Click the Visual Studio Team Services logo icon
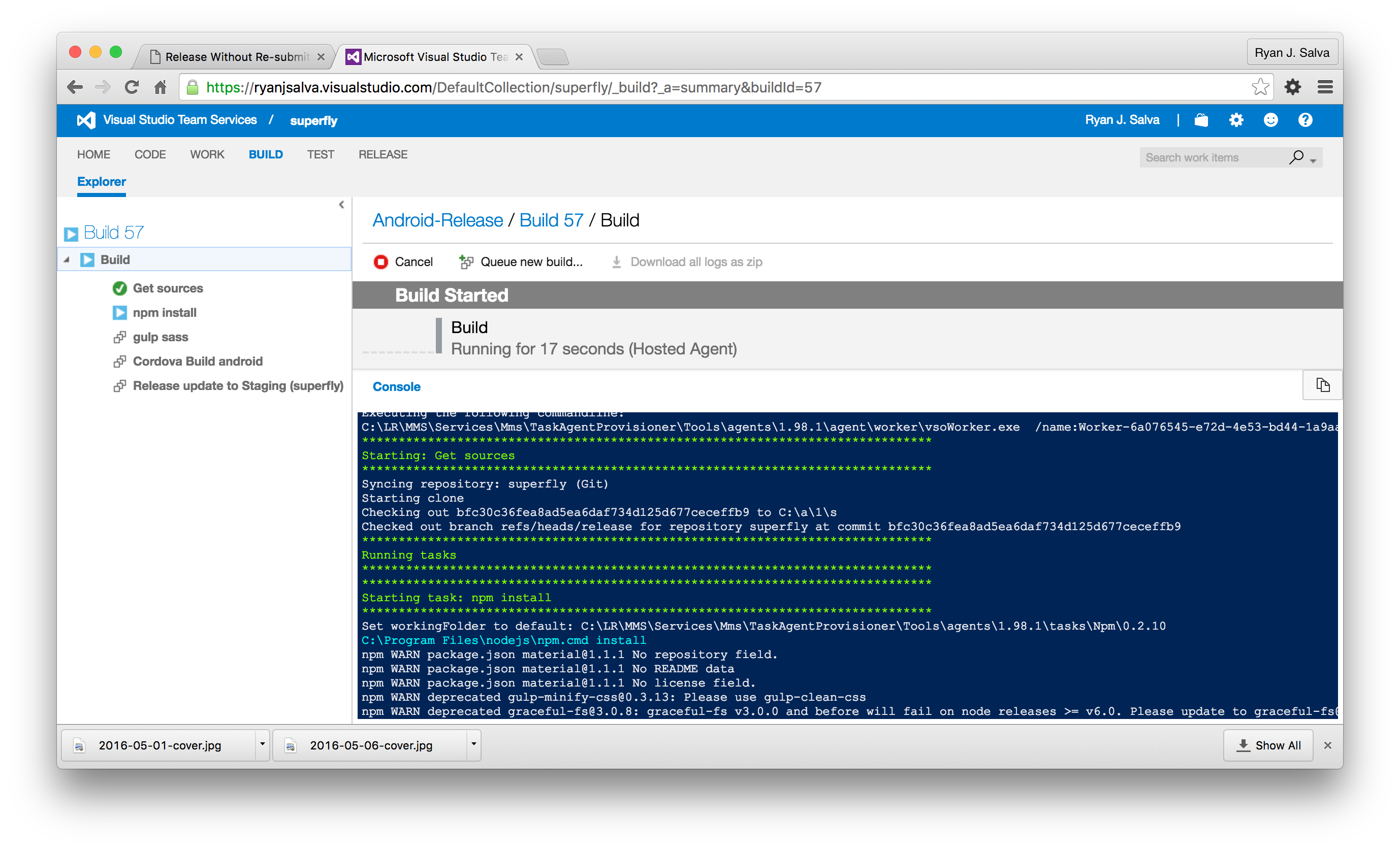Viewport: 1400px width, 850px height. [x=83, y=120]
